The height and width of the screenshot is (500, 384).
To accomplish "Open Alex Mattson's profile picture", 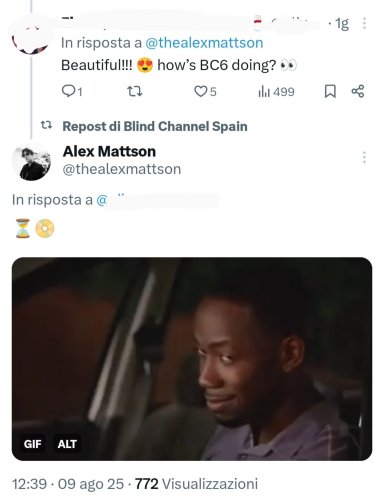I will [x=32, y=162].
